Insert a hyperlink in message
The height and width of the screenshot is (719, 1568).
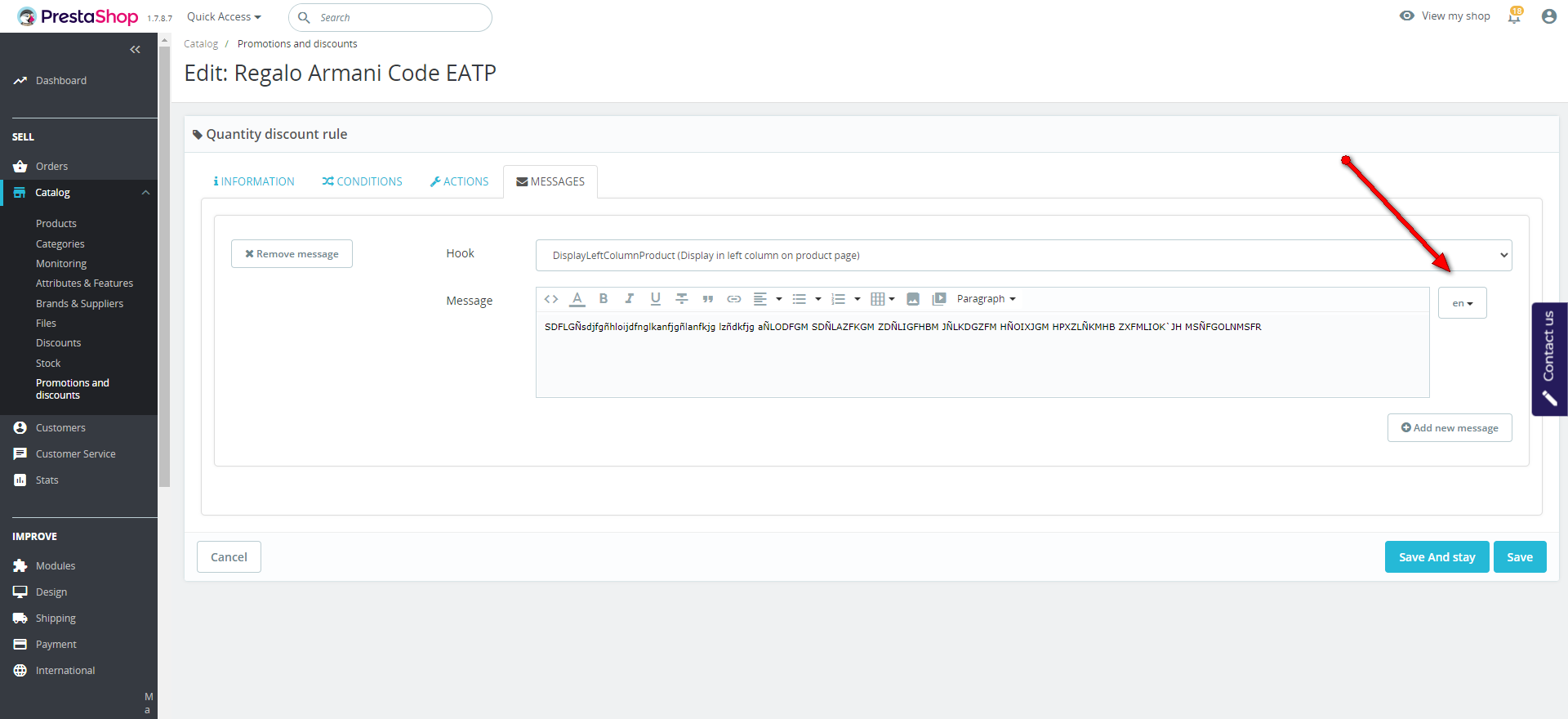[734, 299]
